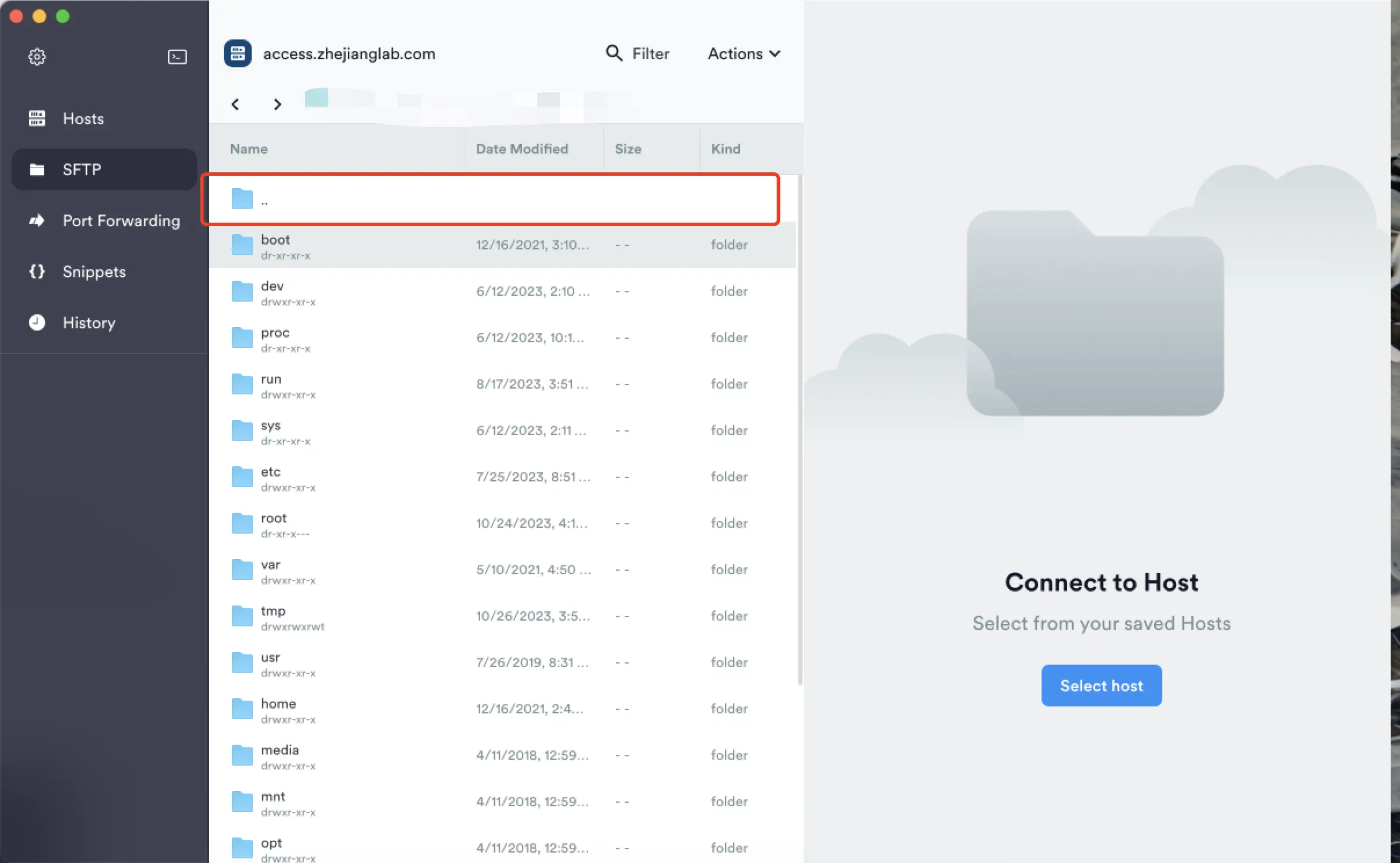
Task: Click the access.zhejianglab.com host name
Action: tap(349, 53)
